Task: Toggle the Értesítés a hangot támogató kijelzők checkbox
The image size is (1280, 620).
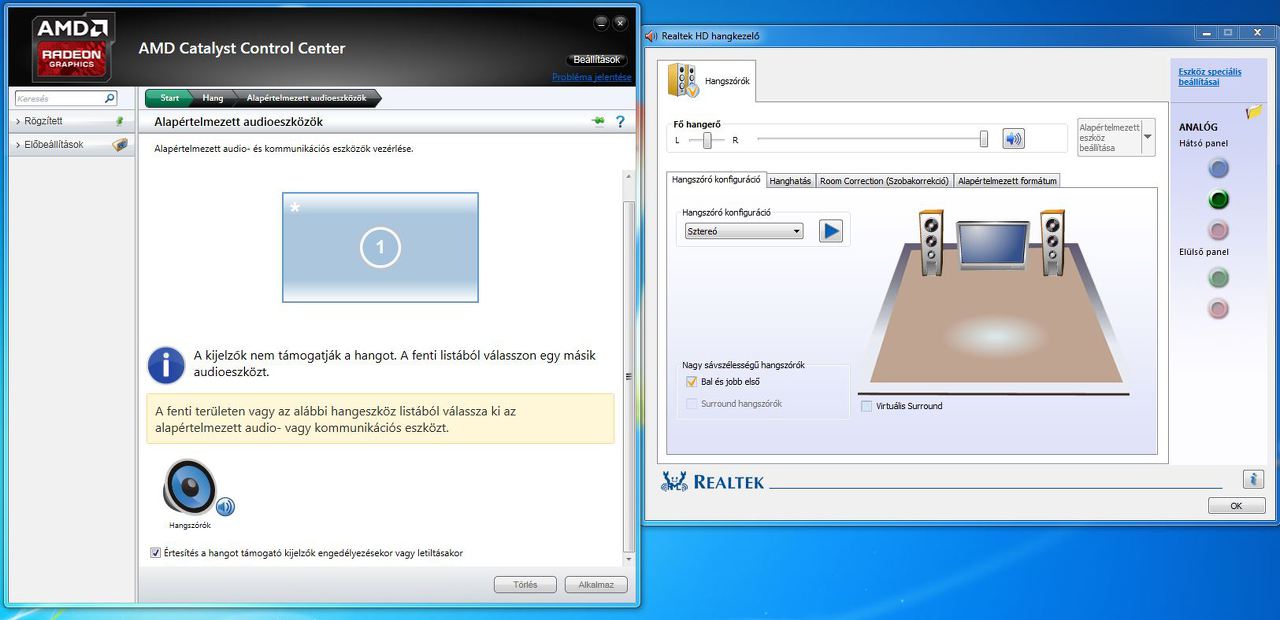Action: point(155,553)
